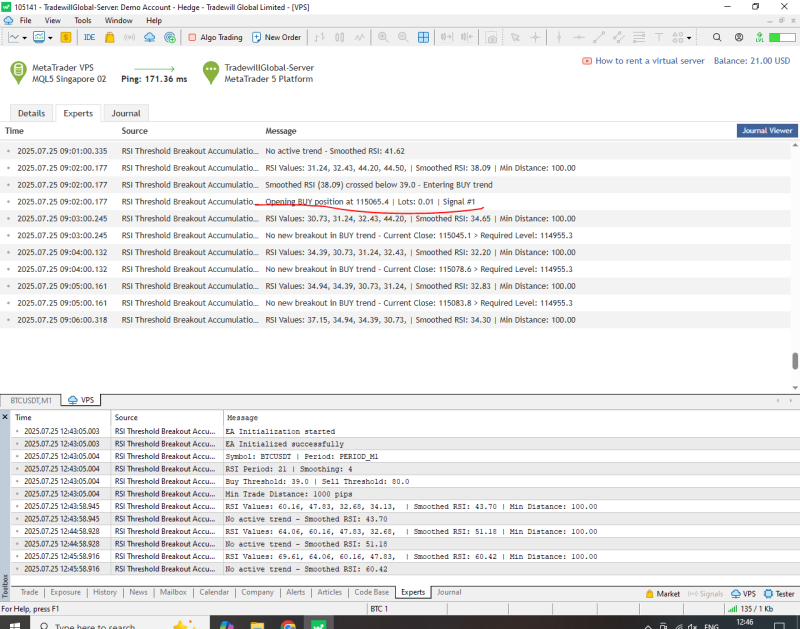Expand the chart profiles dropdown arrow
This screenshot has width=800, height=629.
tap(50, 38)
